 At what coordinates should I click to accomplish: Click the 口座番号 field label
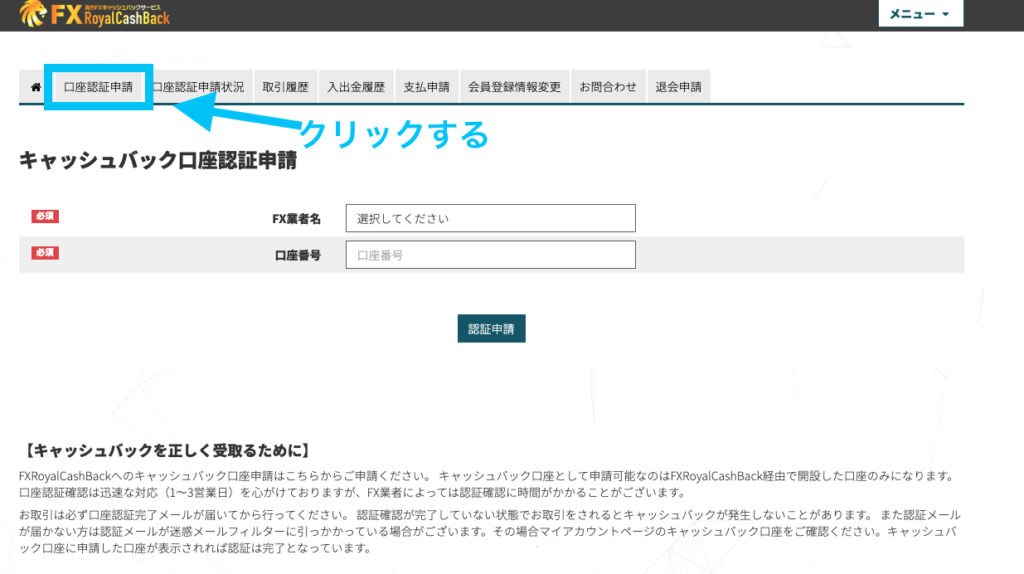pos(297,256)
